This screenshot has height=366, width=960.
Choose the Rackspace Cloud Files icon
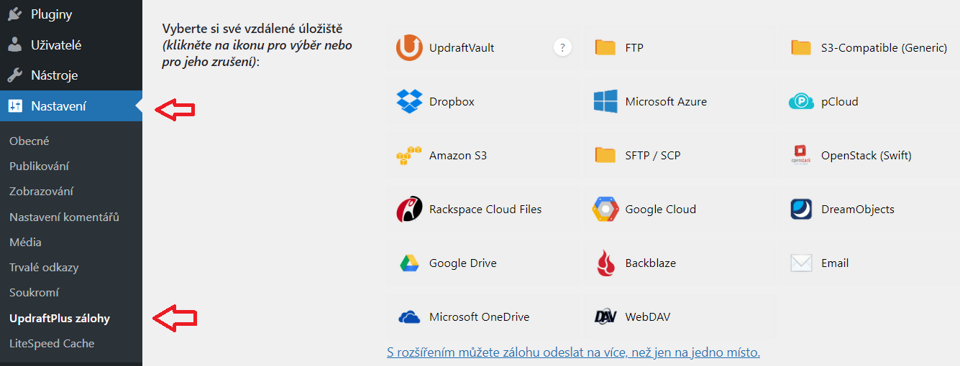click(409, 209)
